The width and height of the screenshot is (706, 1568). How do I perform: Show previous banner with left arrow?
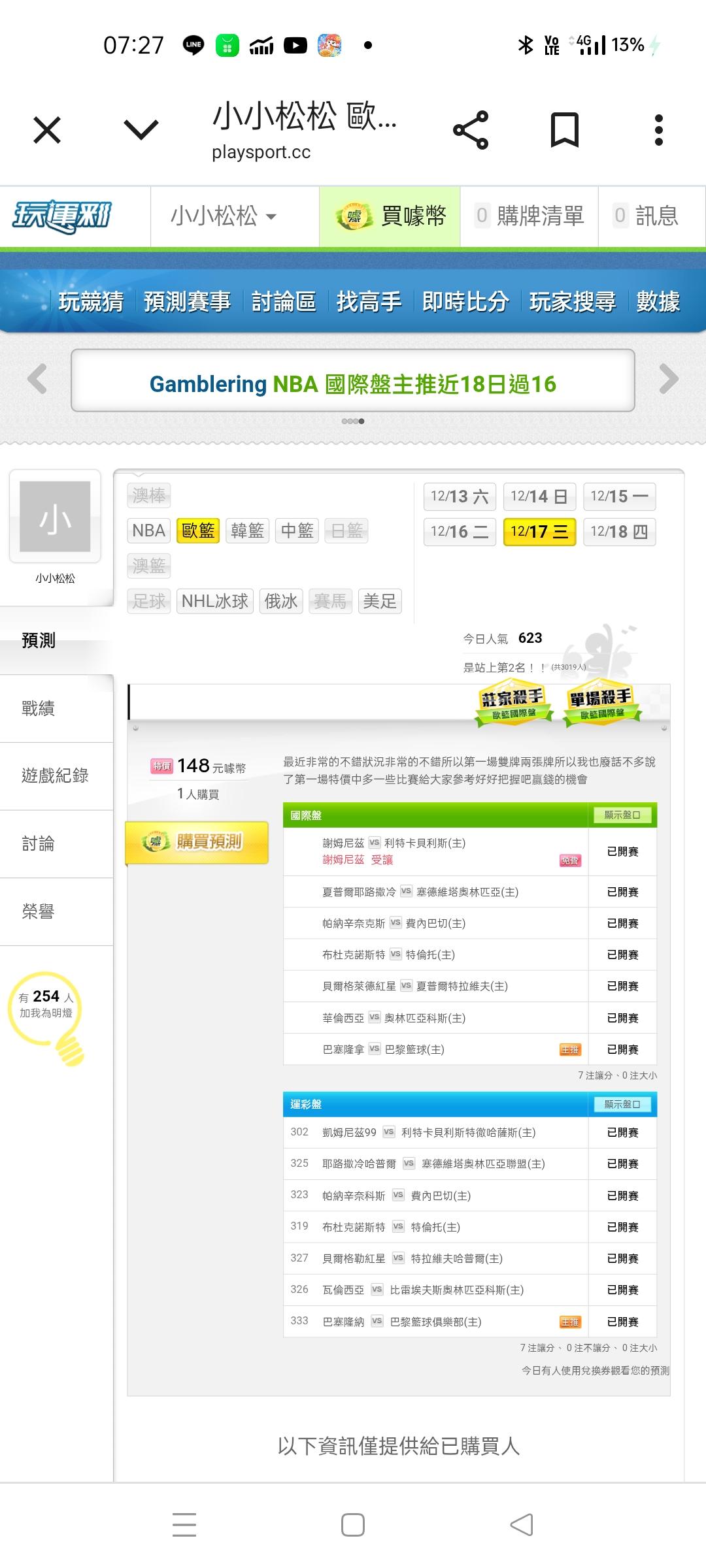(x=37, y=379)
